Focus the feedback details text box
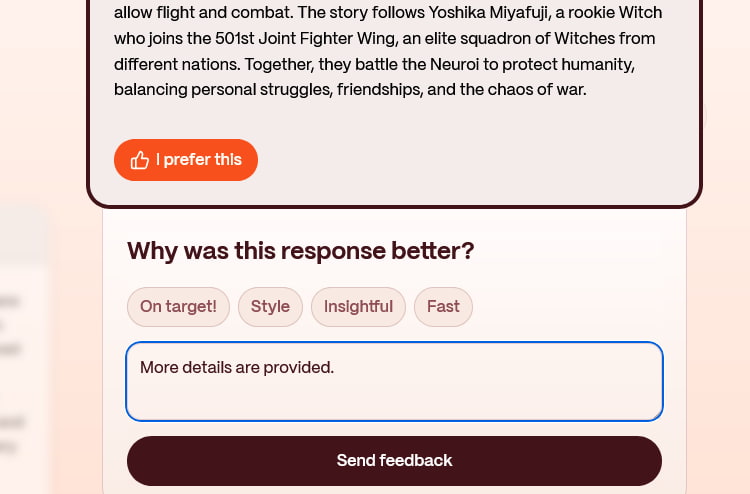The image size is (750, 494). [x=395, y=381]
